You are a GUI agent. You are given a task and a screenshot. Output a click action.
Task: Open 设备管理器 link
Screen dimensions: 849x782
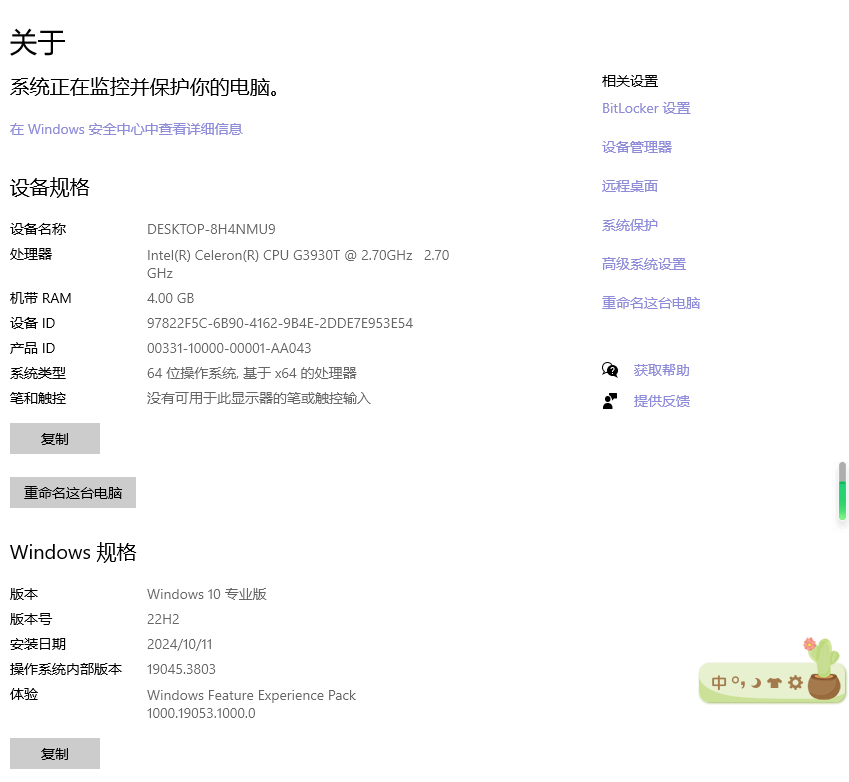pyautogui.click(x=637, y=147)
